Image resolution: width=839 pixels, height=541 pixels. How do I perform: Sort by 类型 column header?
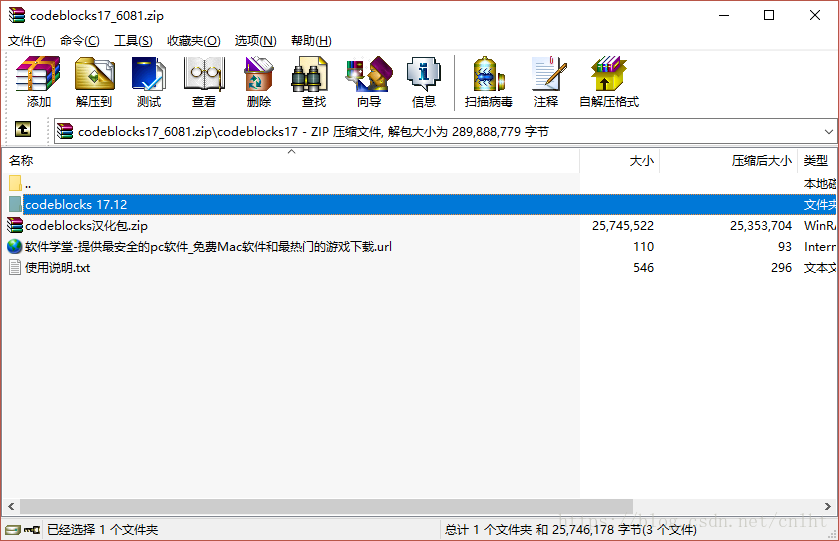click(x=817, y=161)
